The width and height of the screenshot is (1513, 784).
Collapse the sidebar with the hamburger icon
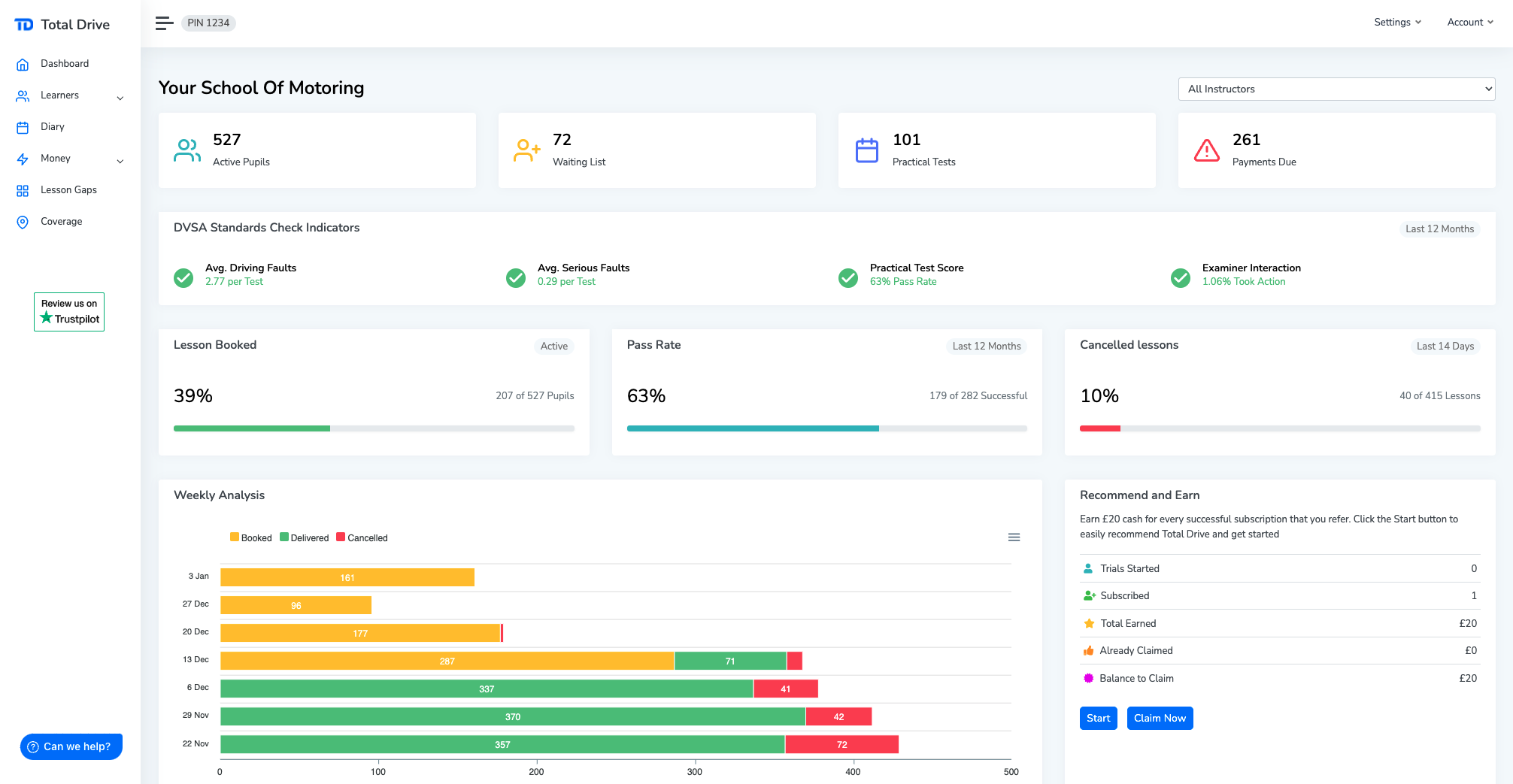[x=164, y=23]
